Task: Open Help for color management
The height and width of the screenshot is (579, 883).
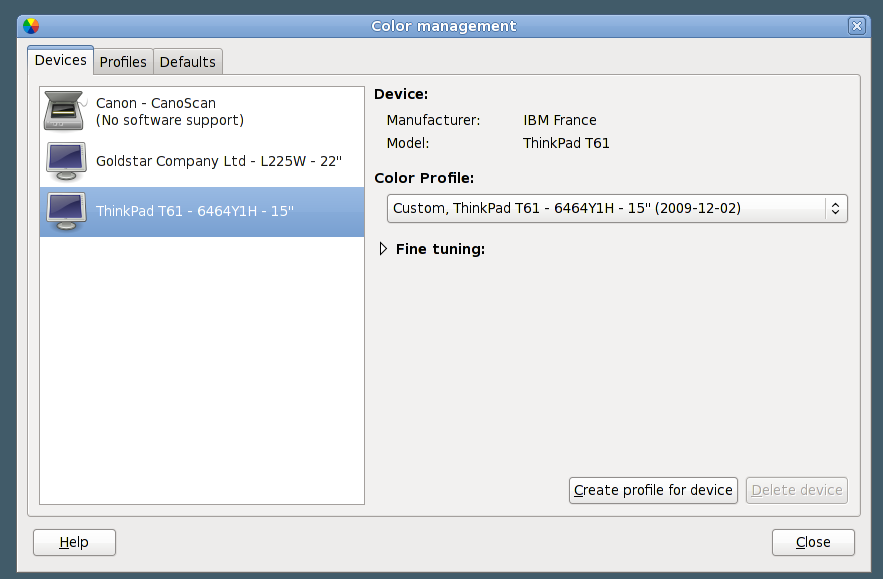Action: (x=74, y=542)
